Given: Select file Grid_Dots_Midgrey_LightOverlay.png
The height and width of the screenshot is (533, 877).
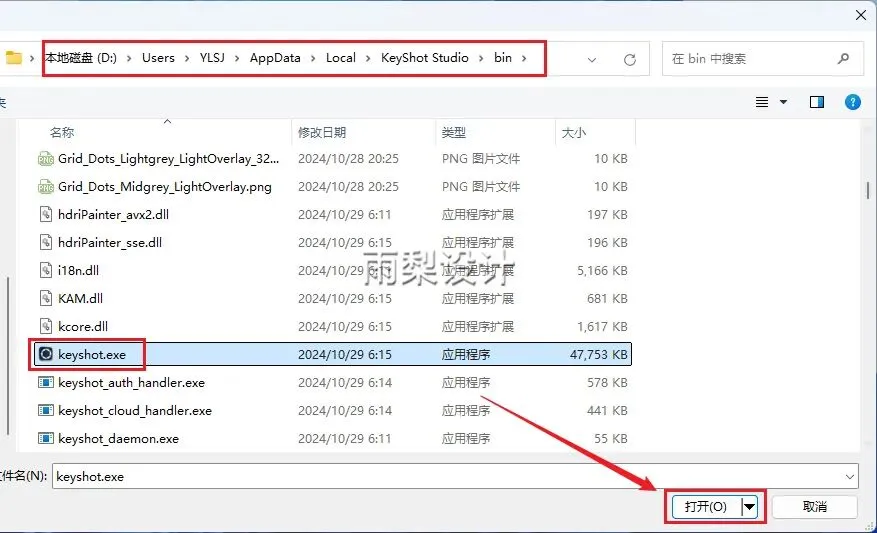Looking at the screenshot, I should point(165,186).
